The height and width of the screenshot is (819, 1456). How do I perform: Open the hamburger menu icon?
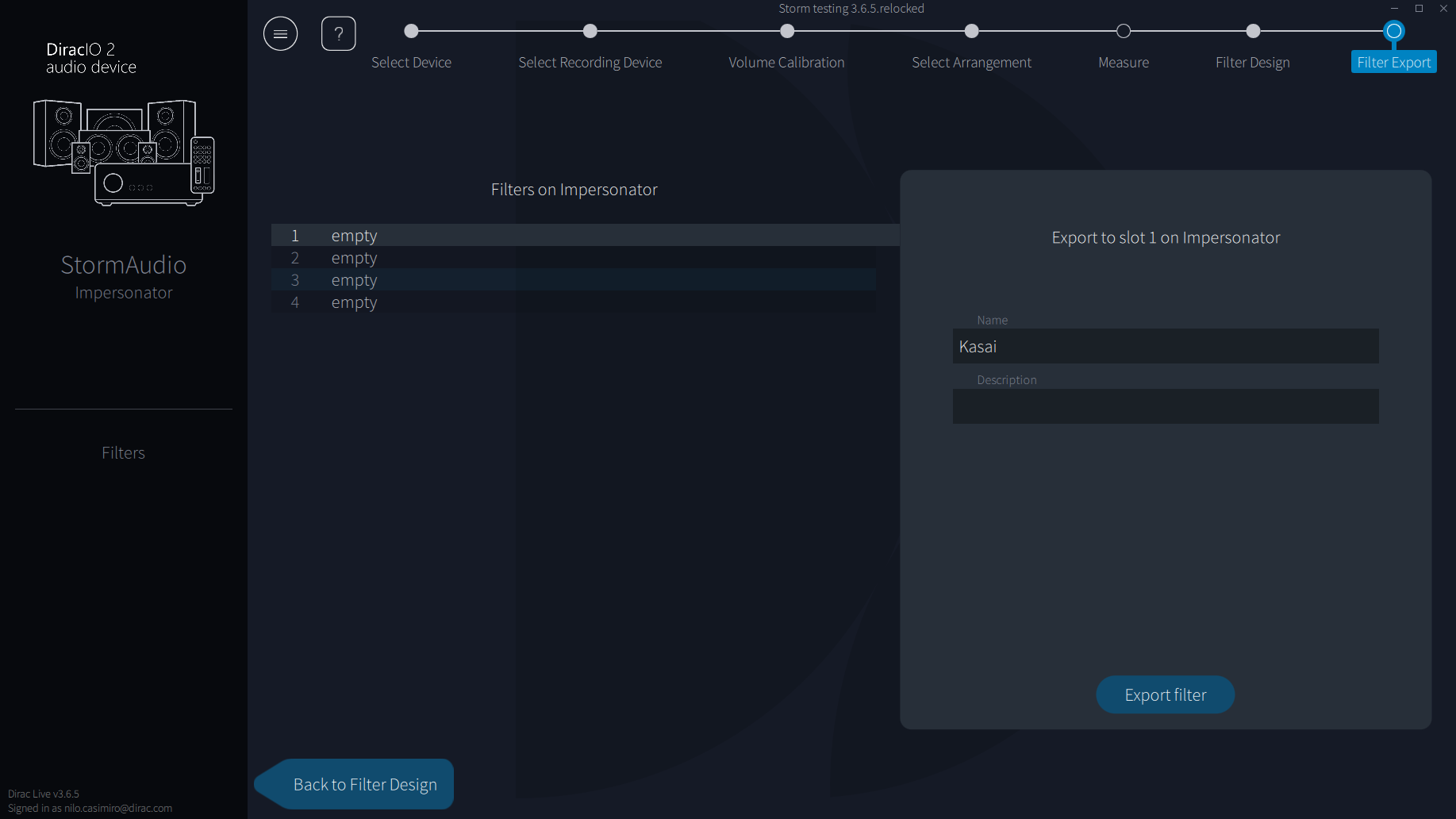pyautogui.click(x=280, y=33)
